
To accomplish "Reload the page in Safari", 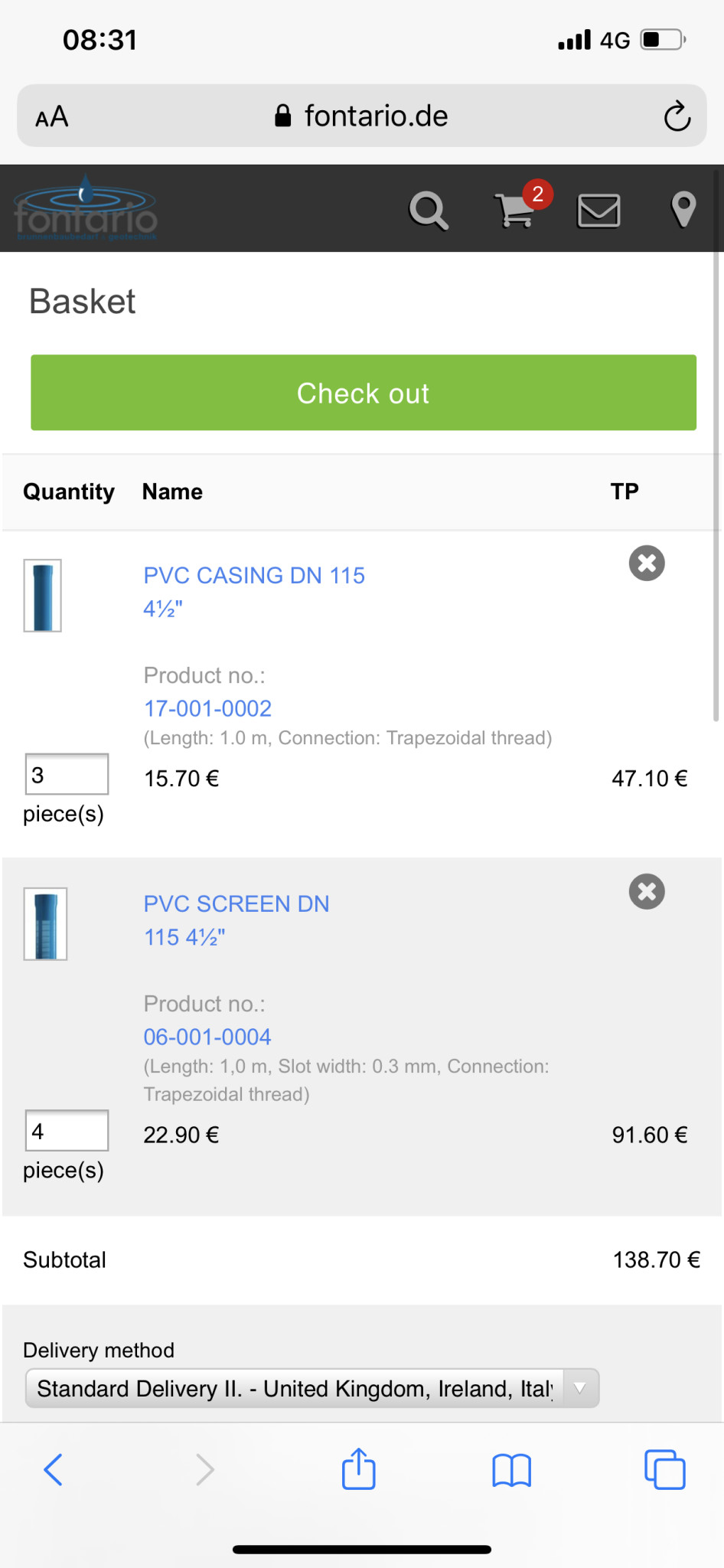I will 677,116.
